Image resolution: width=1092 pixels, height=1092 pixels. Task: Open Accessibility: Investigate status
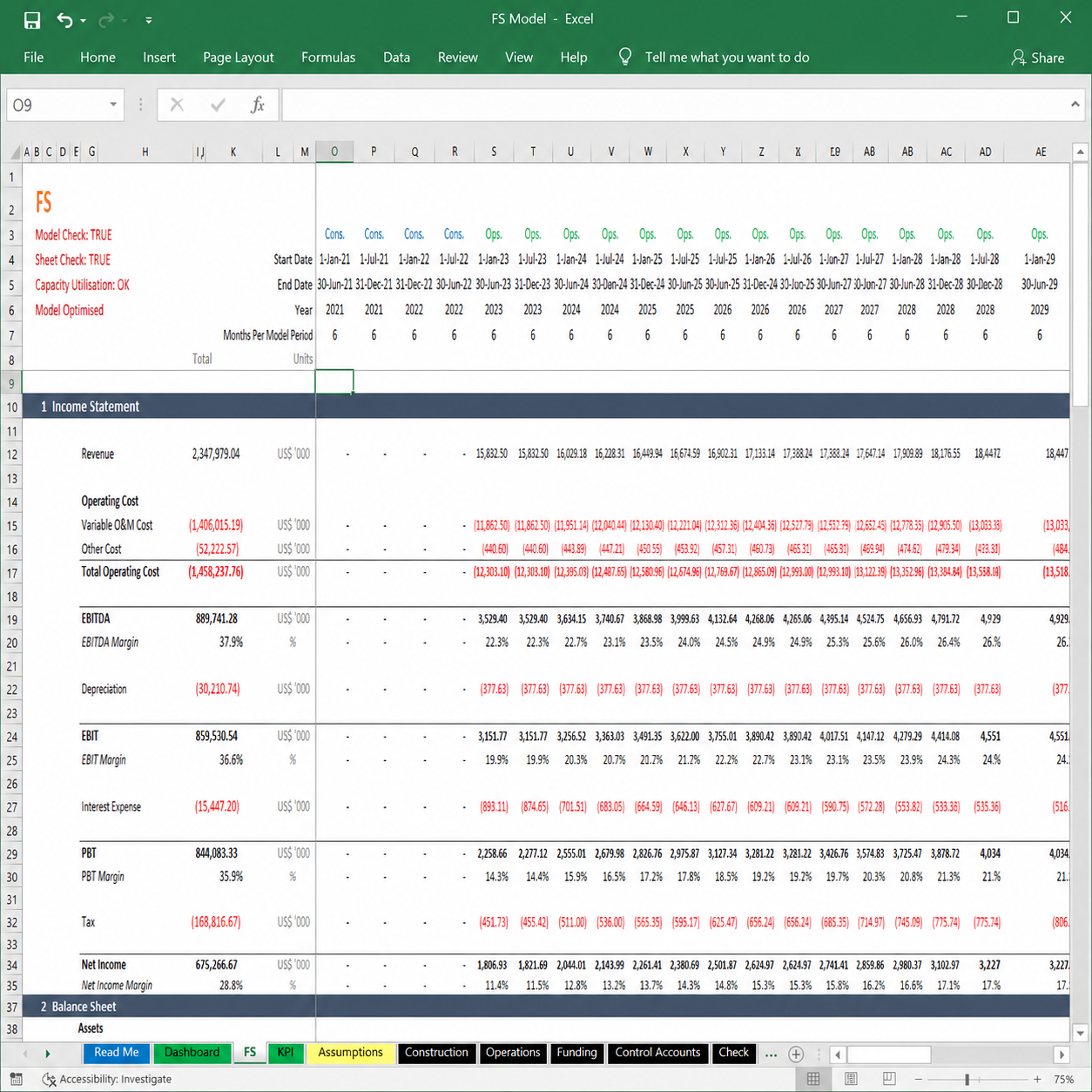[106, 1079]
